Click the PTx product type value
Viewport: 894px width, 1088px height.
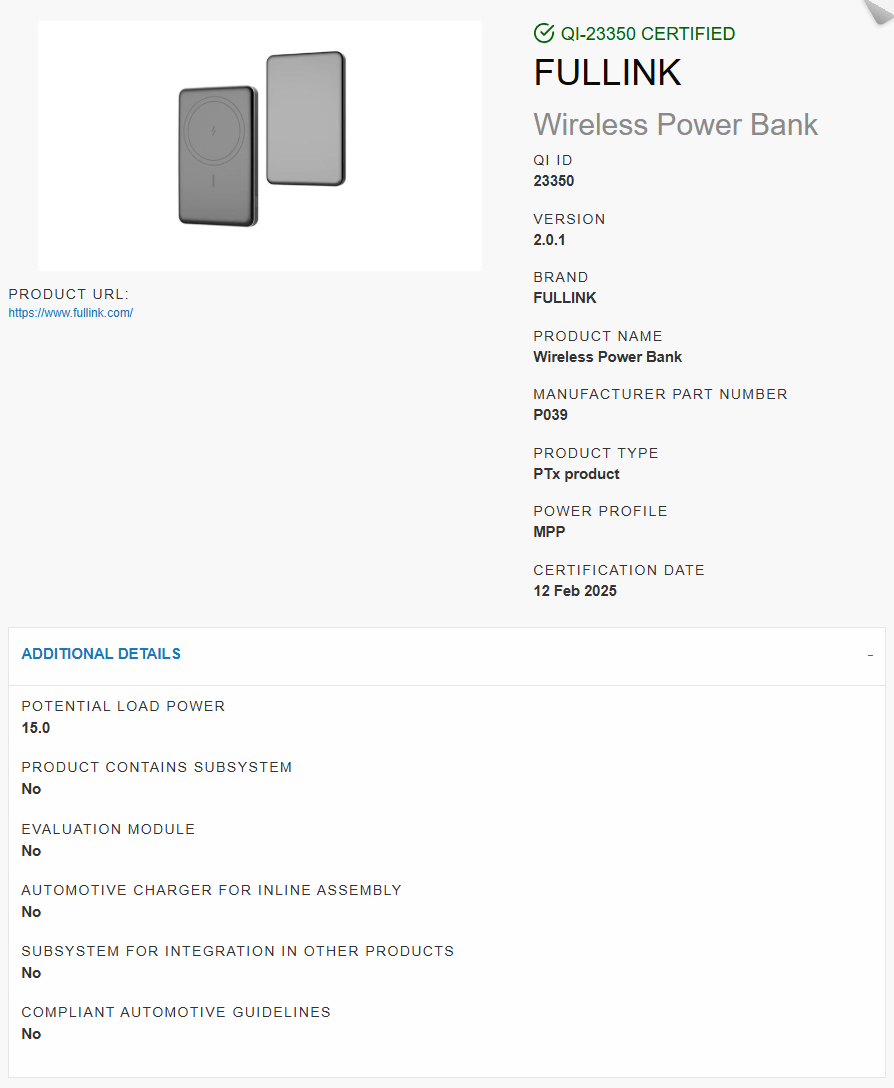pos(576,474)
